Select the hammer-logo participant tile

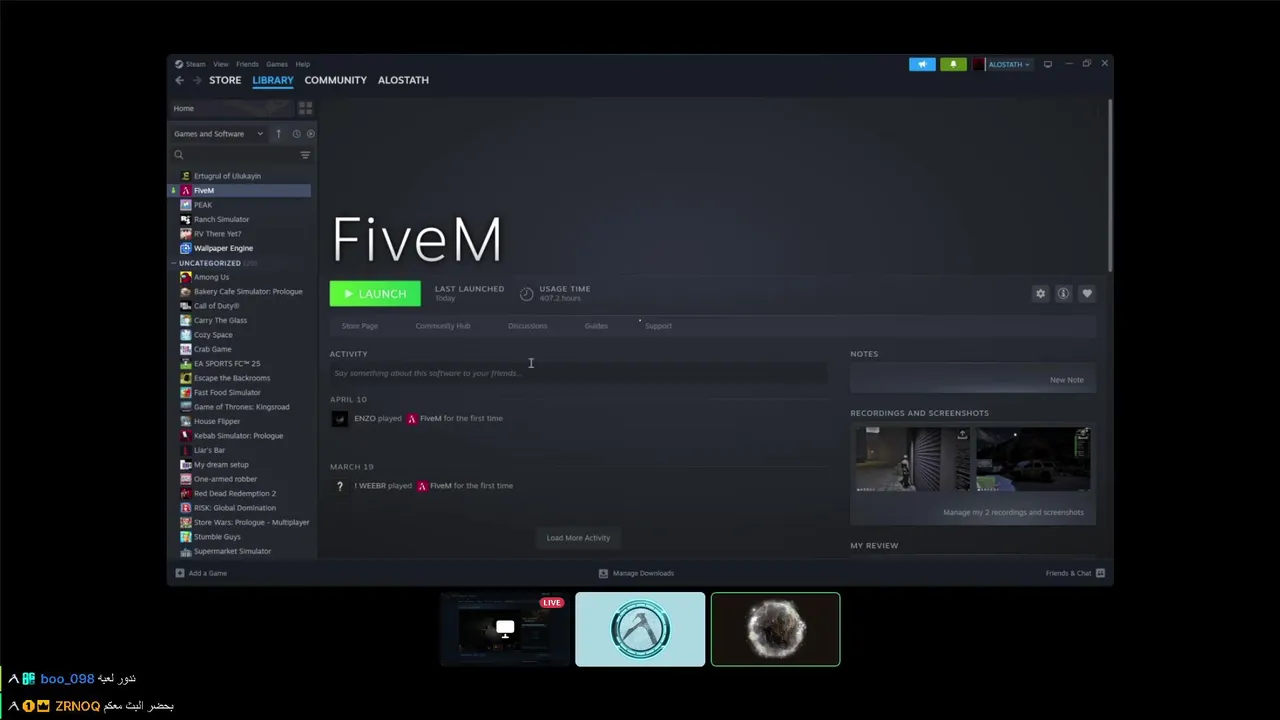pyautogui.click(x=640, y=629)
